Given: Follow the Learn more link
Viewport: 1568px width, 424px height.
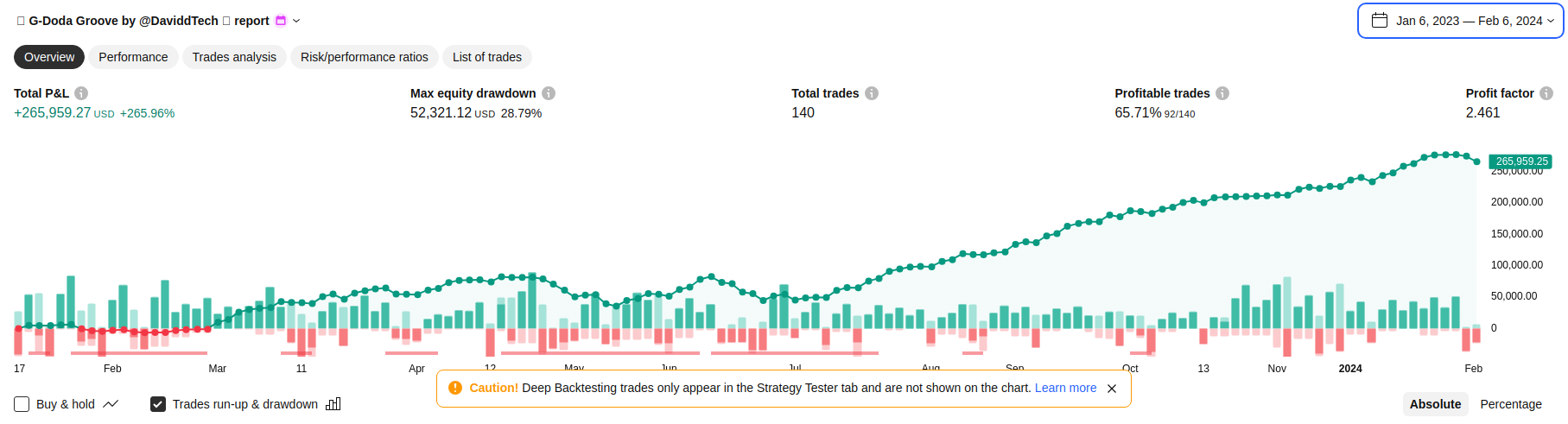Looking at the screenshot, I should [x=1065, y=388].
